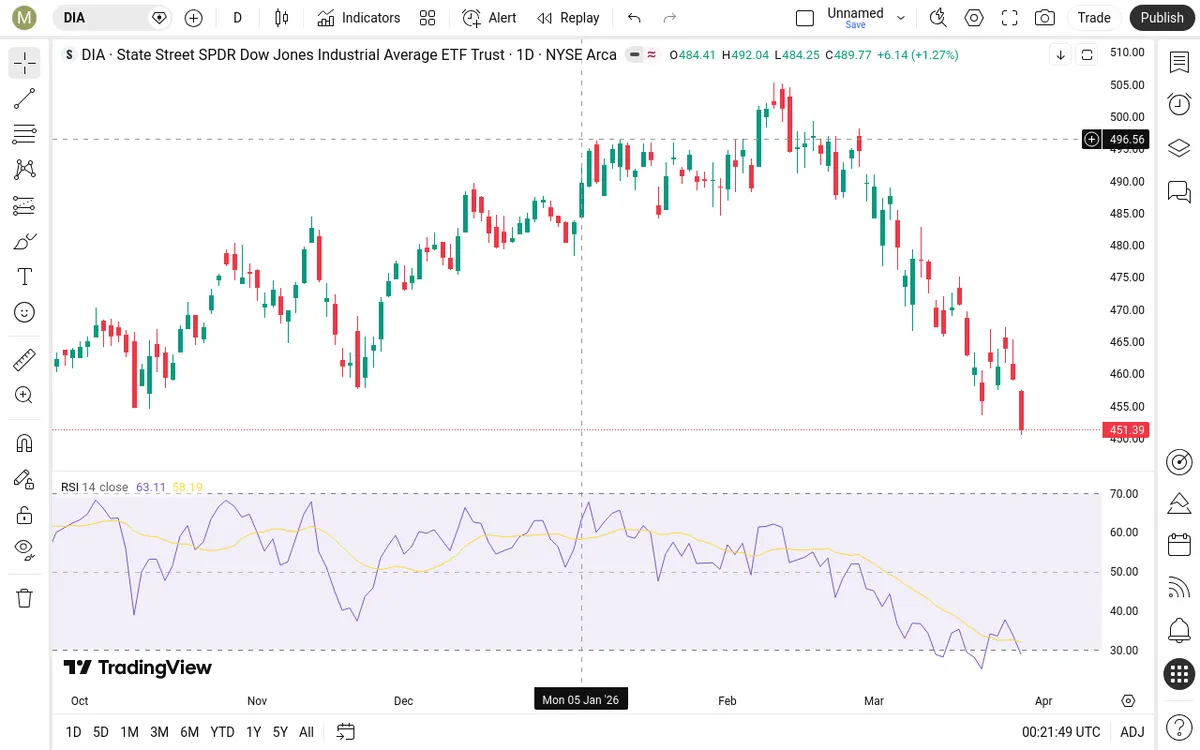The height and width of the screenshot is (750, 1200).
Task: Add alert at 496.56 plus button
Action: tap(1092, 139)
